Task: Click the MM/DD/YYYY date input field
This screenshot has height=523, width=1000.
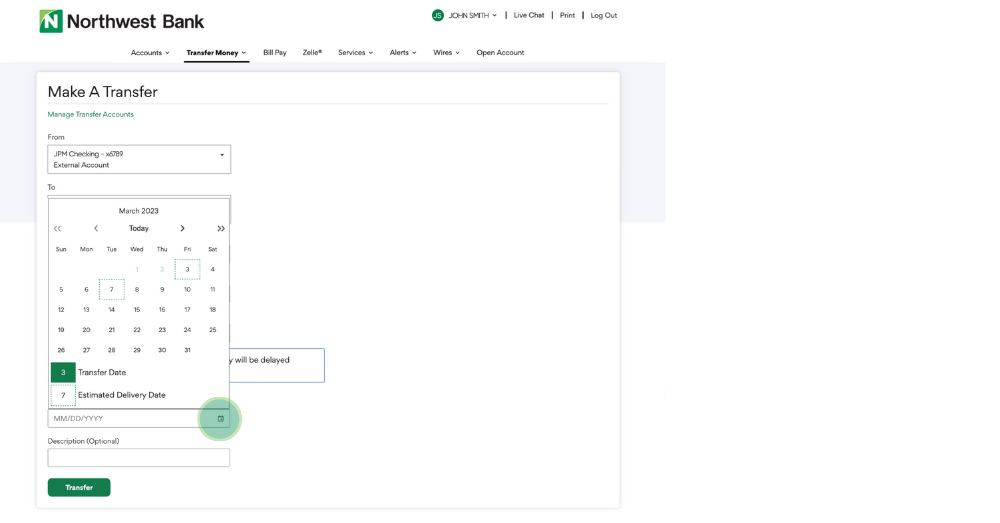Action: 125,419
